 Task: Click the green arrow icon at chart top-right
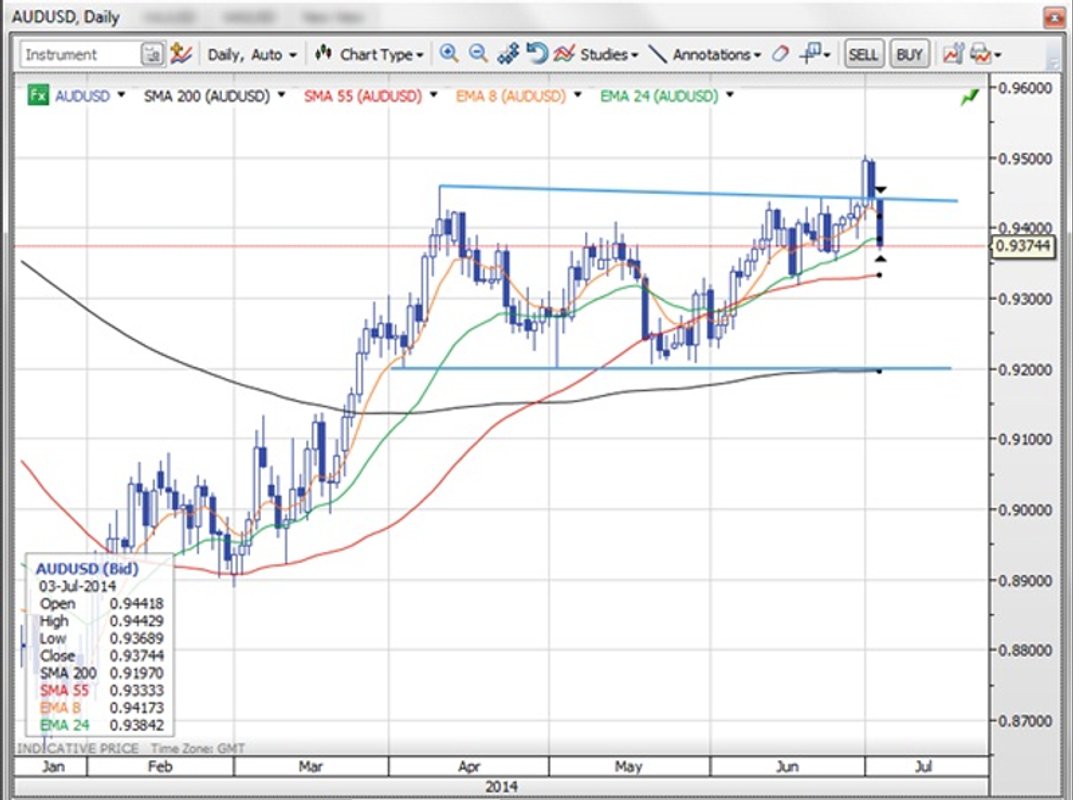click(968, 97)
